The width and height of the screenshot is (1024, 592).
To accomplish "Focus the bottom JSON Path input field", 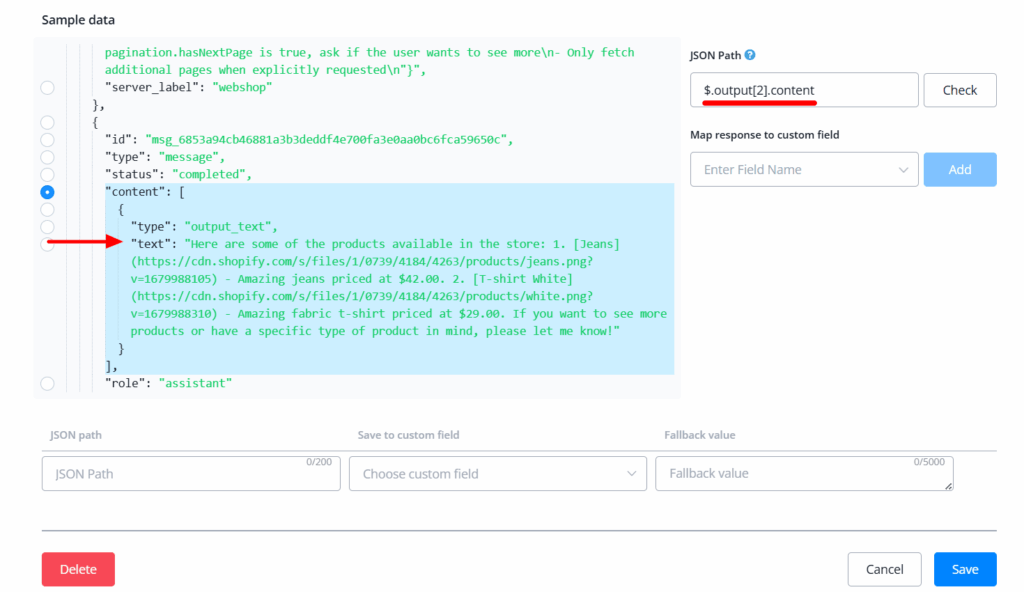I will tap(191, 473).
